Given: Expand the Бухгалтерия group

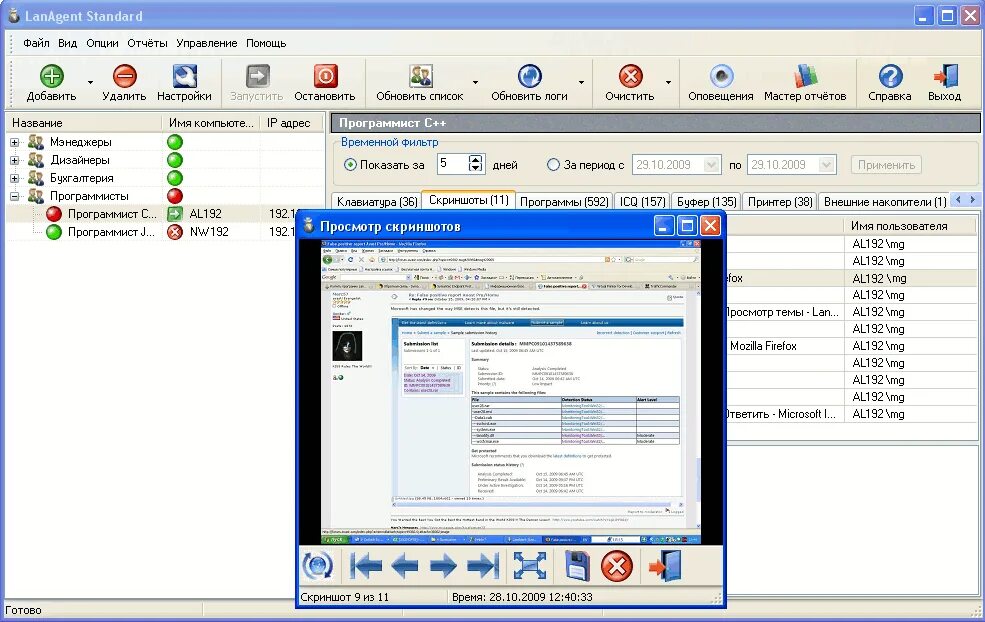Looking at the screenshot, I should tap(14, 178).
